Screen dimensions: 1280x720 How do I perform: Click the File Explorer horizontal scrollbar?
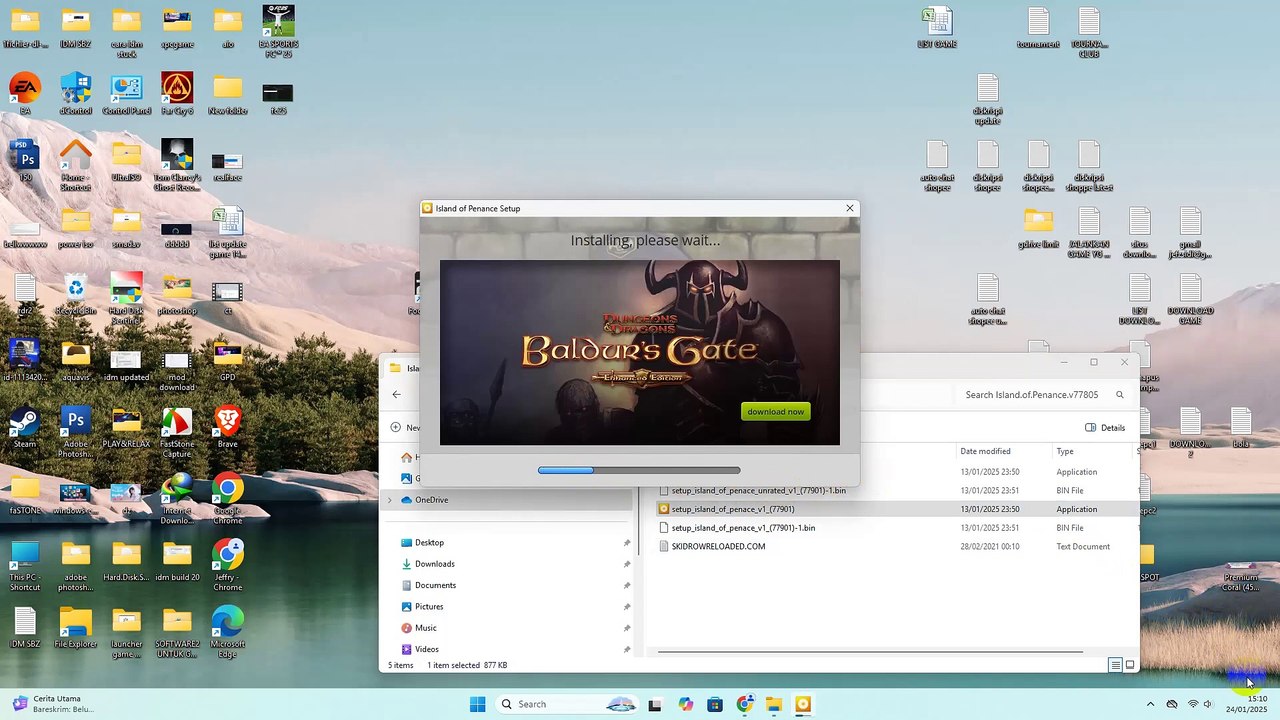coord(870,652)
